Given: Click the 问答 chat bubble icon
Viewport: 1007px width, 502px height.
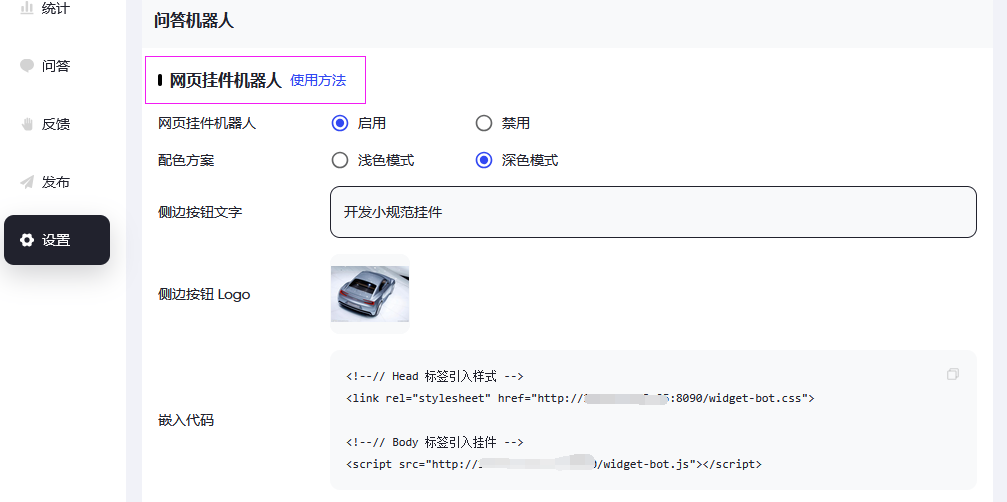Looking at the screenshot, I should [26, 65].
